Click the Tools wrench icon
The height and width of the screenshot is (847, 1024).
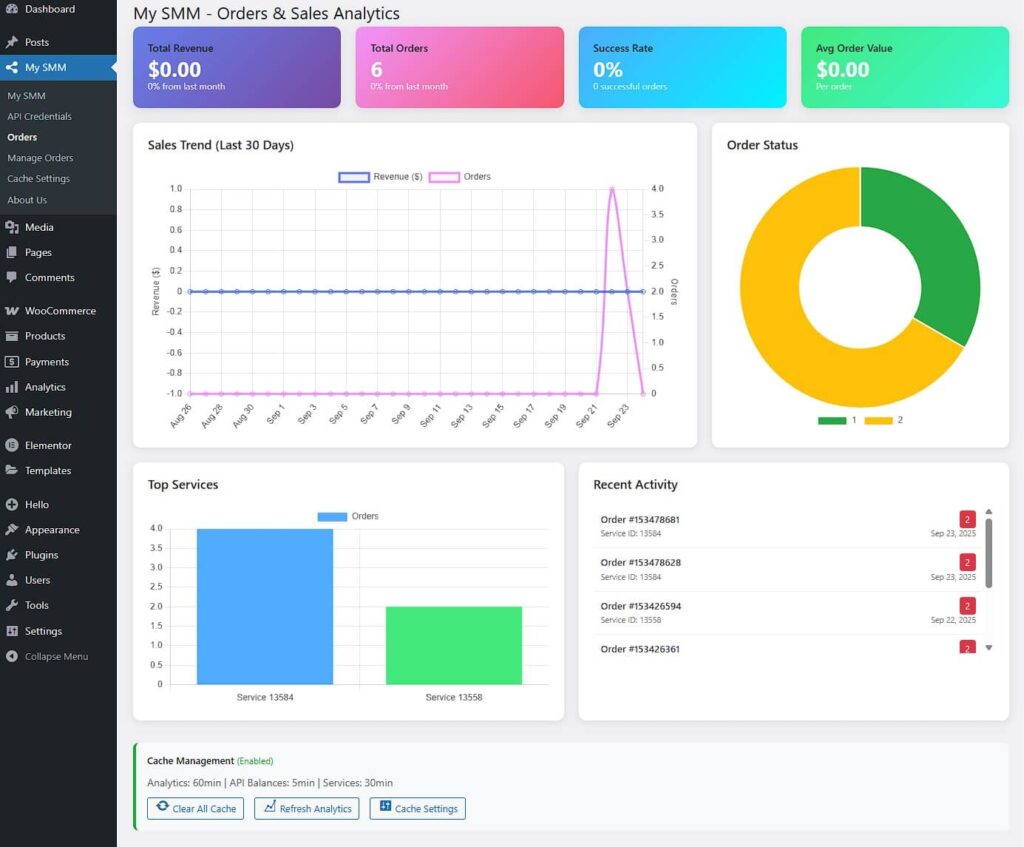click(12, 605)
